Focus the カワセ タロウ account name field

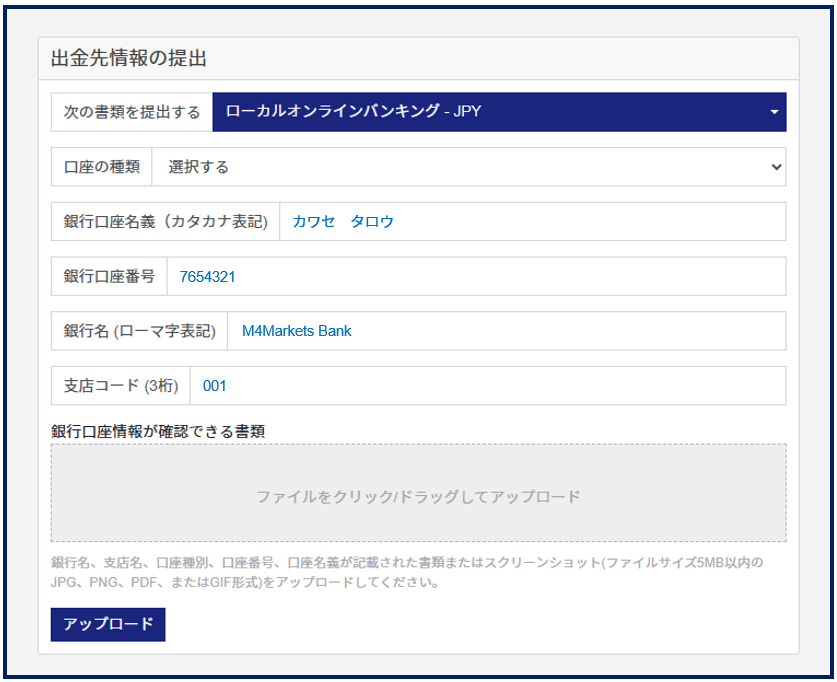click(532, 222)
